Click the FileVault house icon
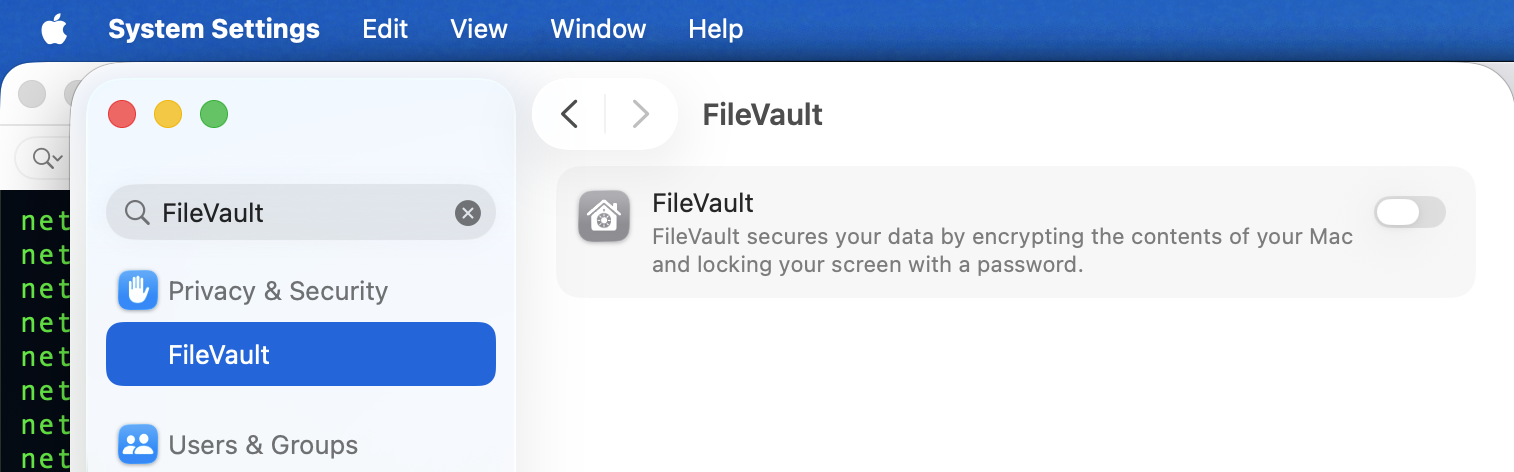The height and width of the screenshot is (472, 1514). (604, 216)
